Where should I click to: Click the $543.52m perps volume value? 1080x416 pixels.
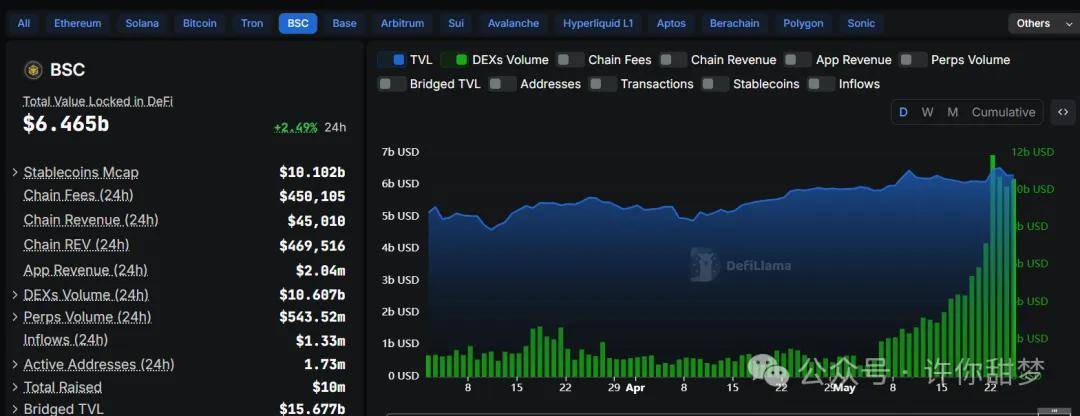312,318
